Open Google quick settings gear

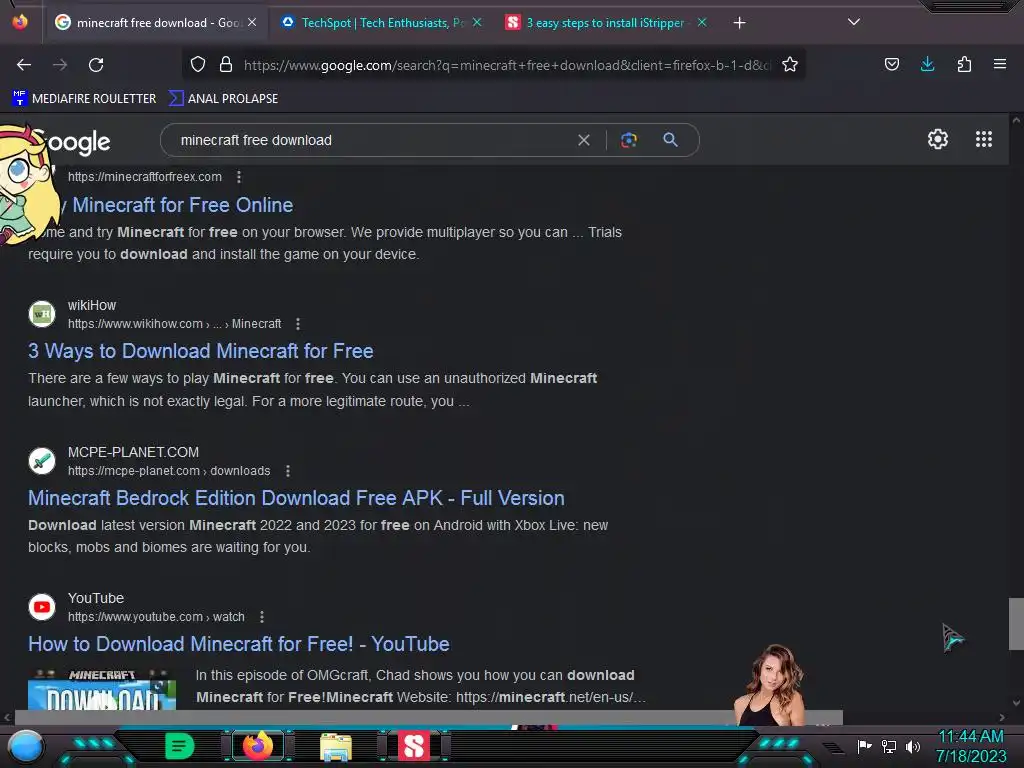(938, 139)
